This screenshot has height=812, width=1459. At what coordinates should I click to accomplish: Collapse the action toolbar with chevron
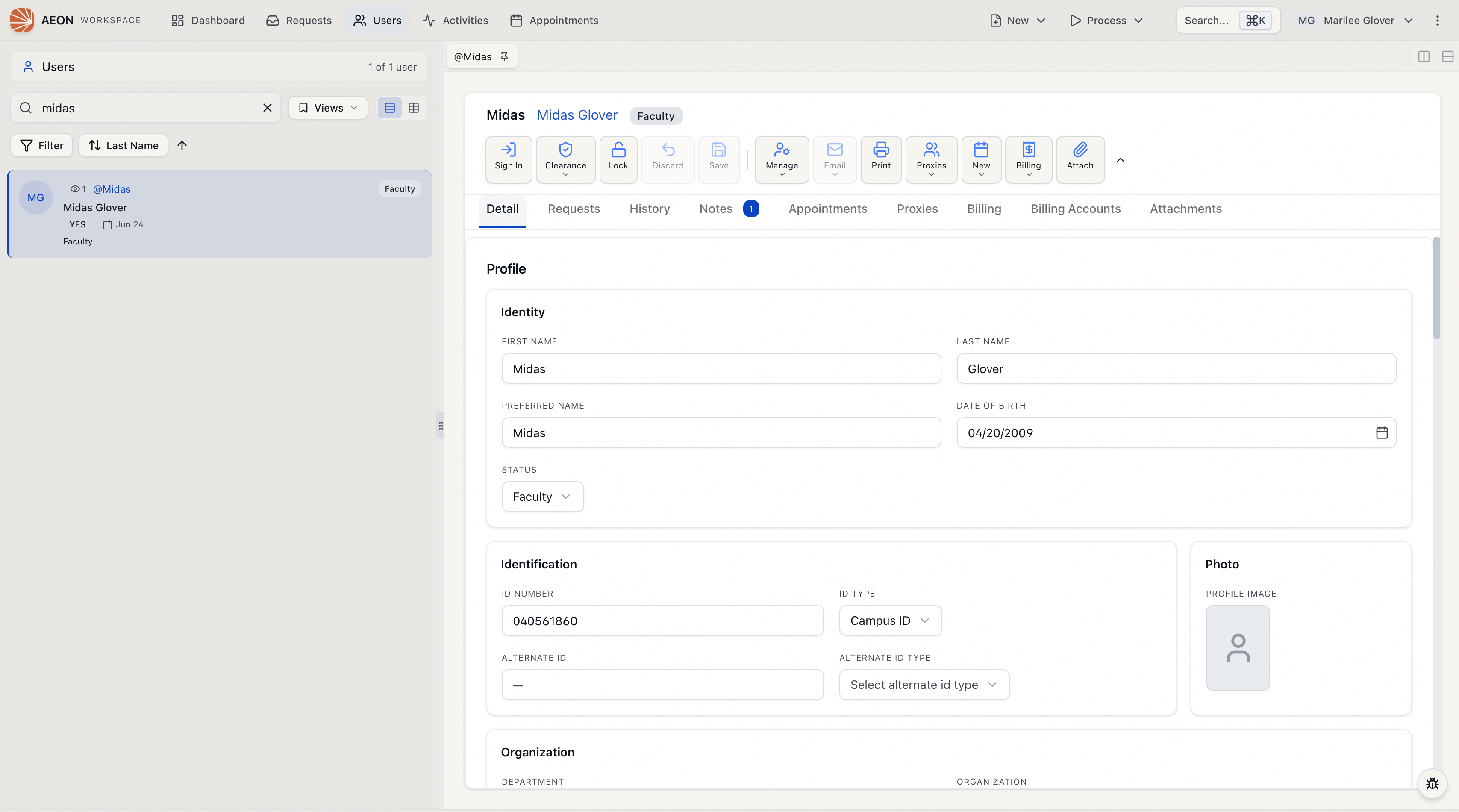1120,160
